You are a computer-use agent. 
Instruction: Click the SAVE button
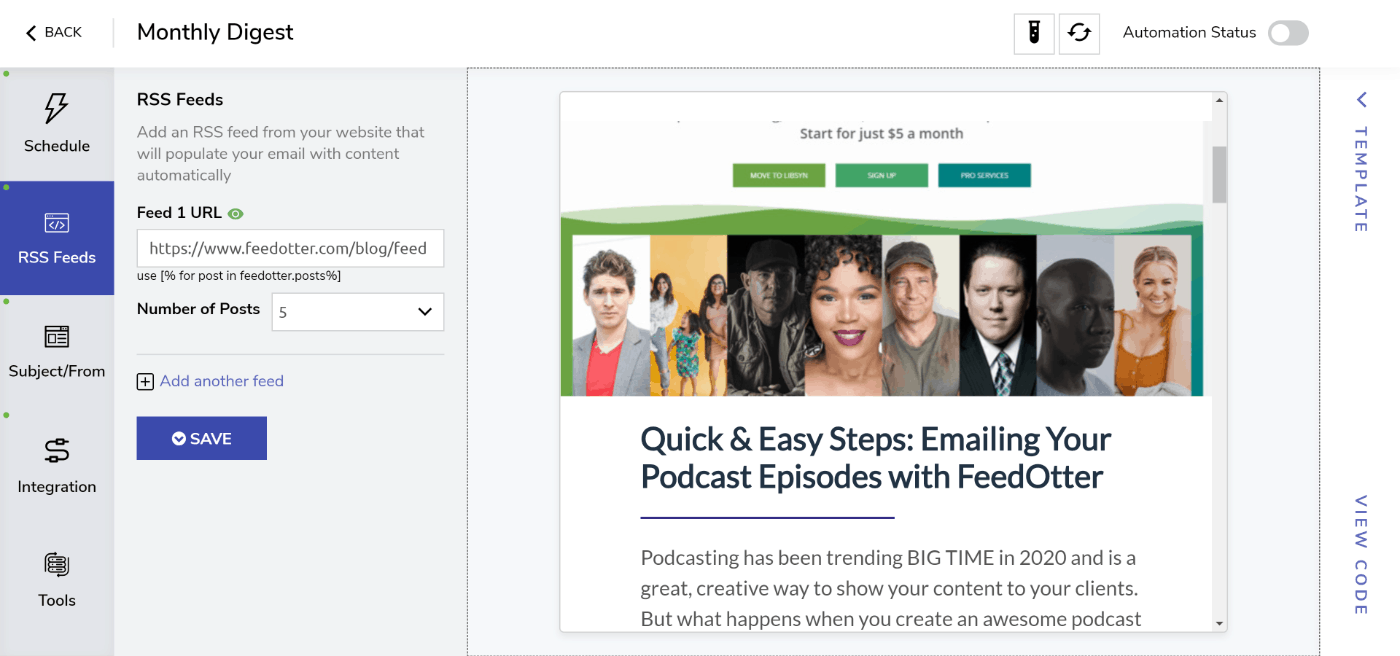coord(202,438)
